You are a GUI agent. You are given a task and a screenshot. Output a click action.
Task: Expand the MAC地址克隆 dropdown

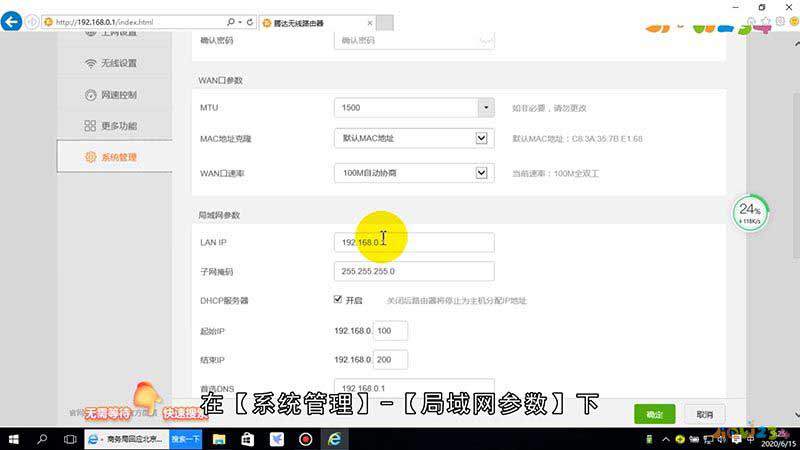(481, 138)
